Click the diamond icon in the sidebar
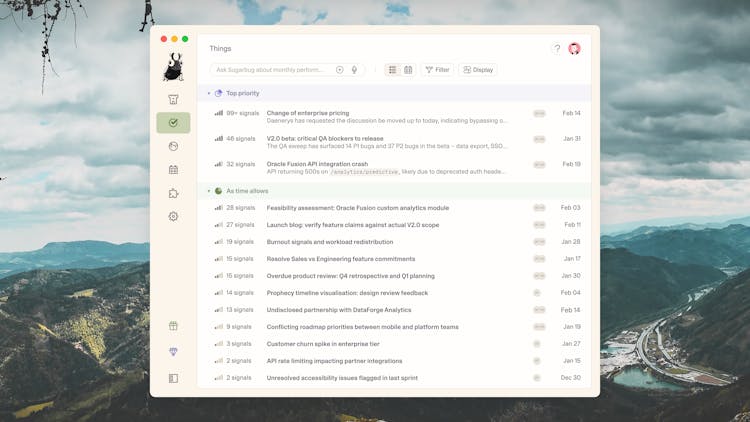750x422 pixels. point(173,352)
